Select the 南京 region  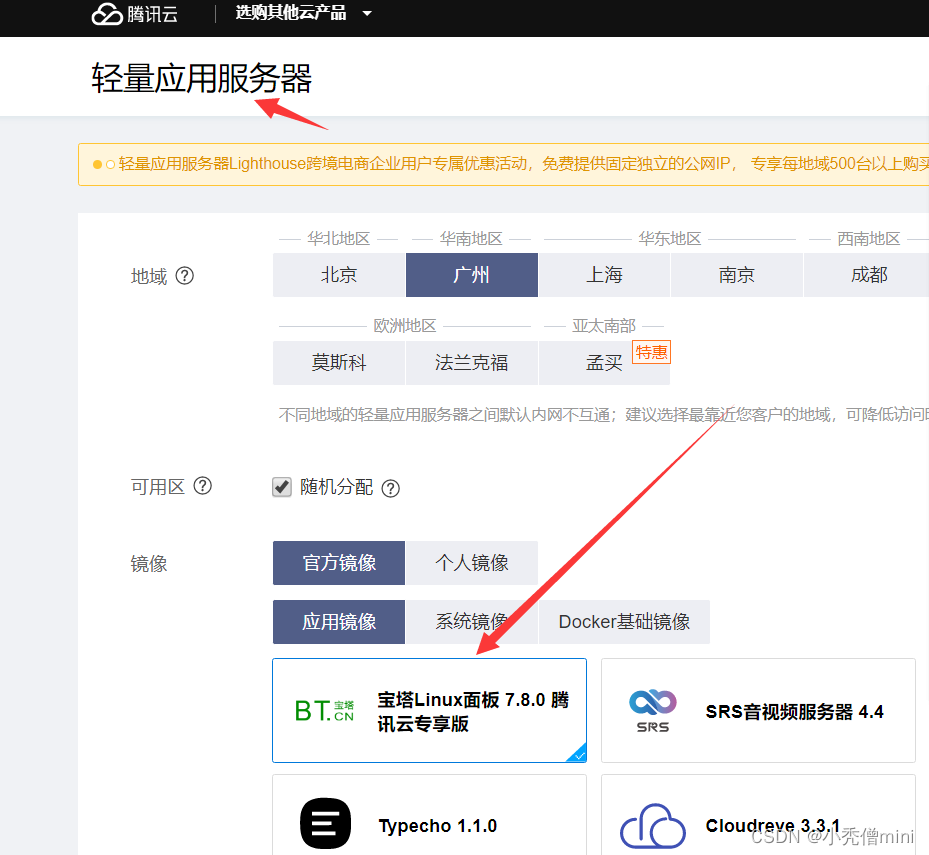click(x=736, y=275)
